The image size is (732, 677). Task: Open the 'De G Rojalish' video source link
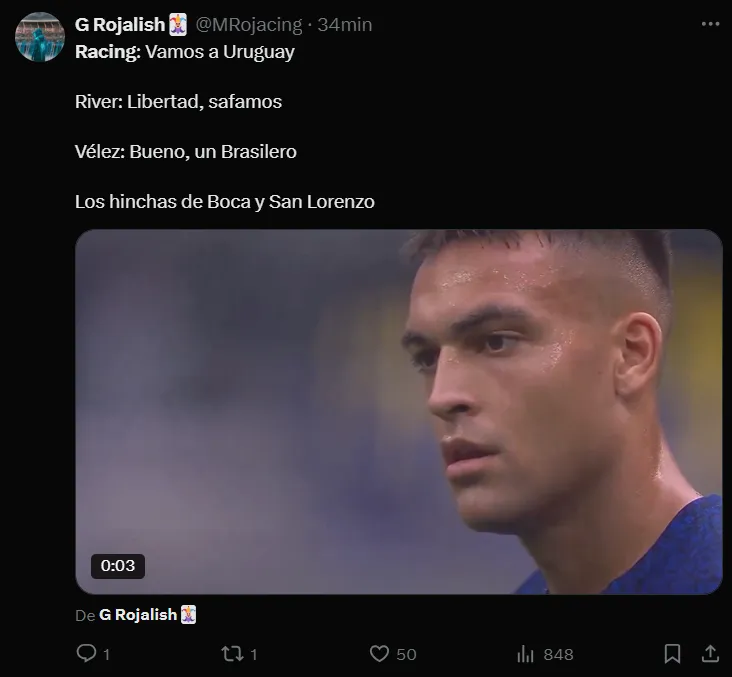138,615
